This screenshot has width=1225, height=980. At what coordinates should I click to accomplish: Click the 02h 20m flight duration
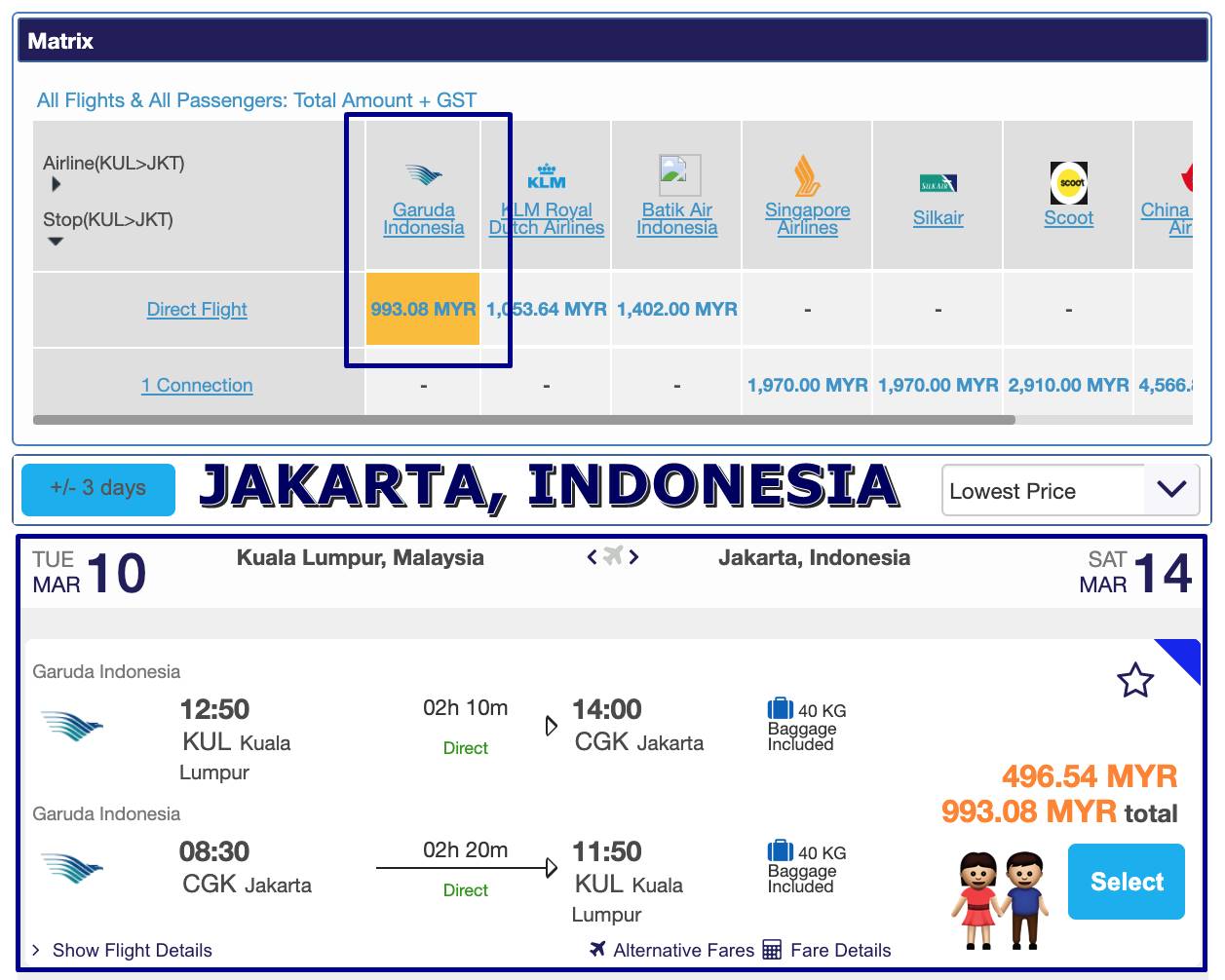pyautogui.click(x=466, y=850)
